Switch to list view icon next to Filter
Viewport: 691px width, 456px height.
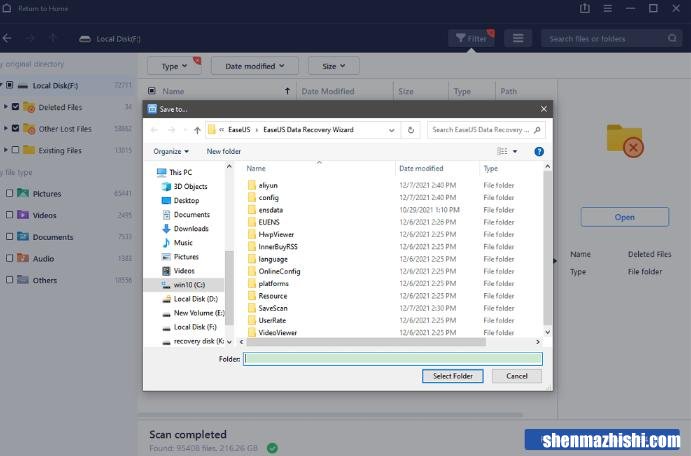pyautogui.click(x=518, y=39)
